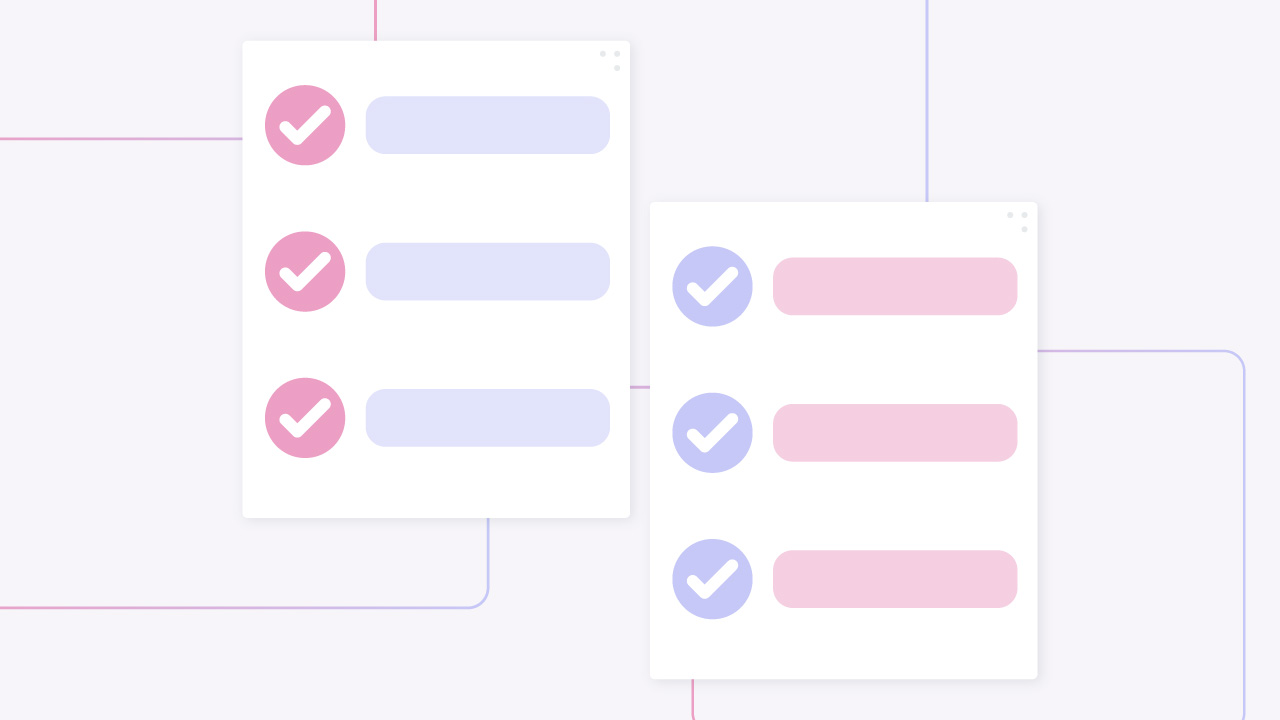
Task: Select the top pink bar in right card
Action: [895, 286]
